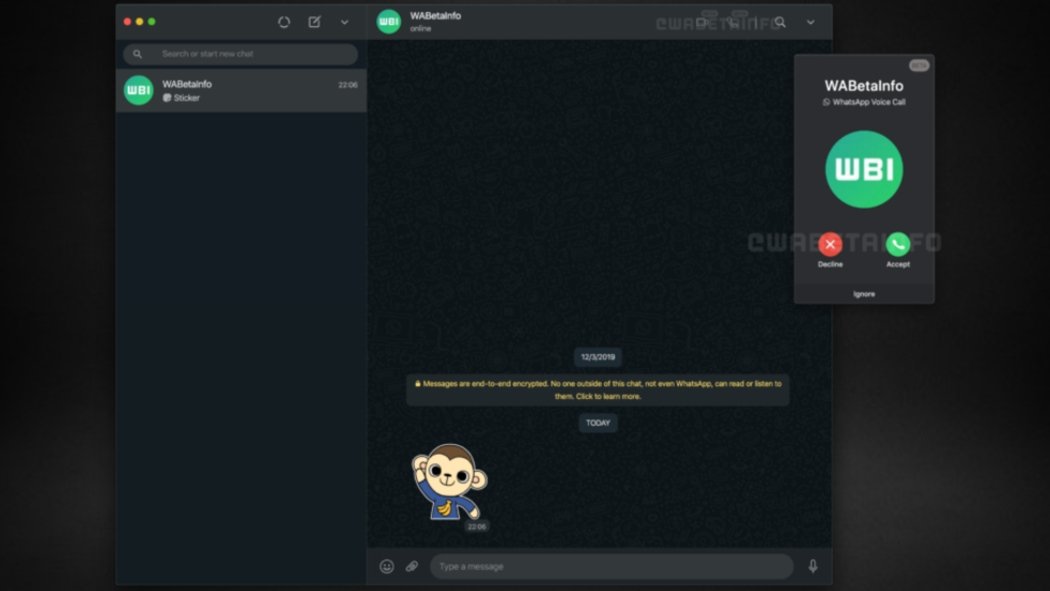1050x591 pixels.
Task: Click the 22:06 timestamp in chat list
Action: point(348,85)
